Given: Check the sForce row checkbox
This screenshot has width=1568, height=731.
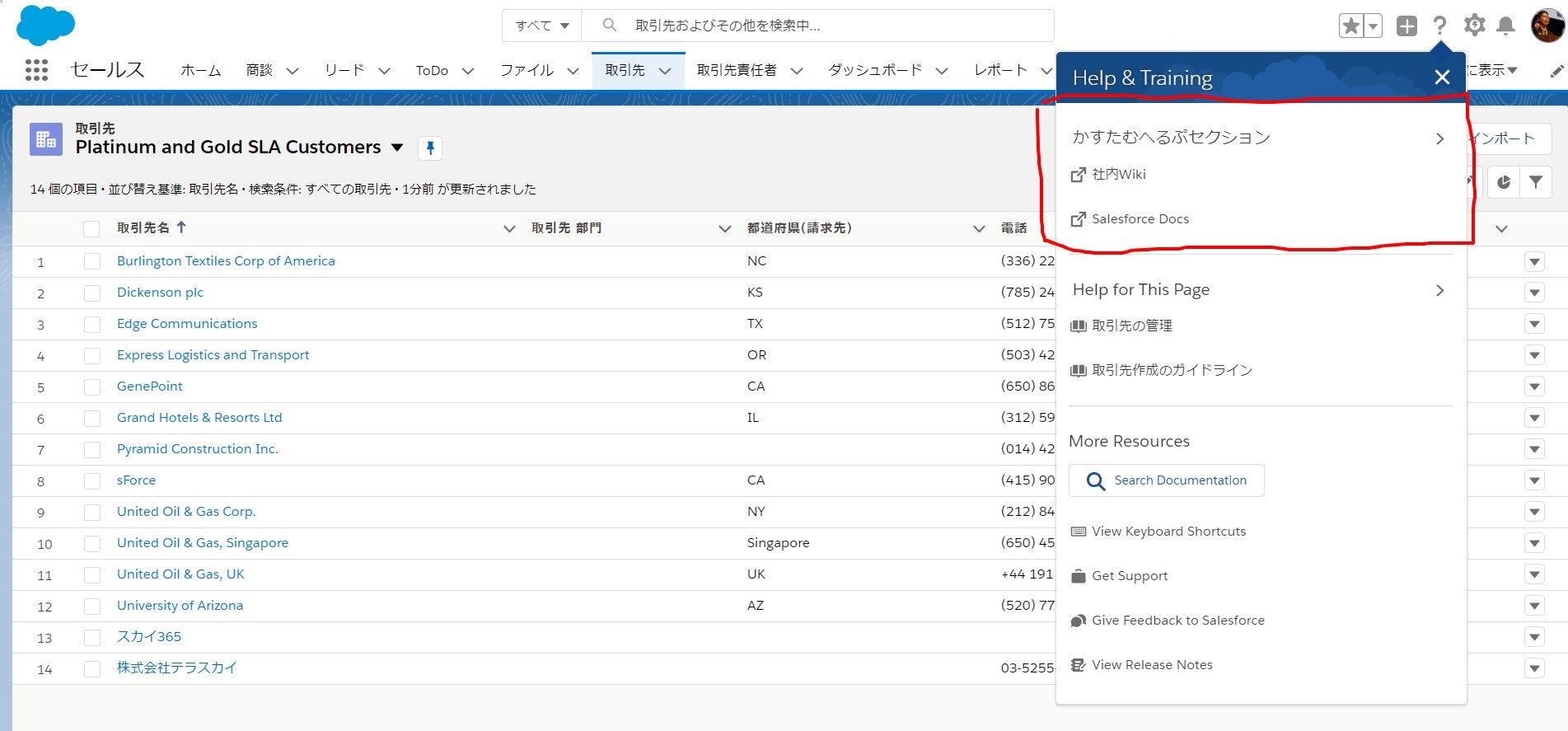Looking at the screenshot, I should tap(91, 480).
